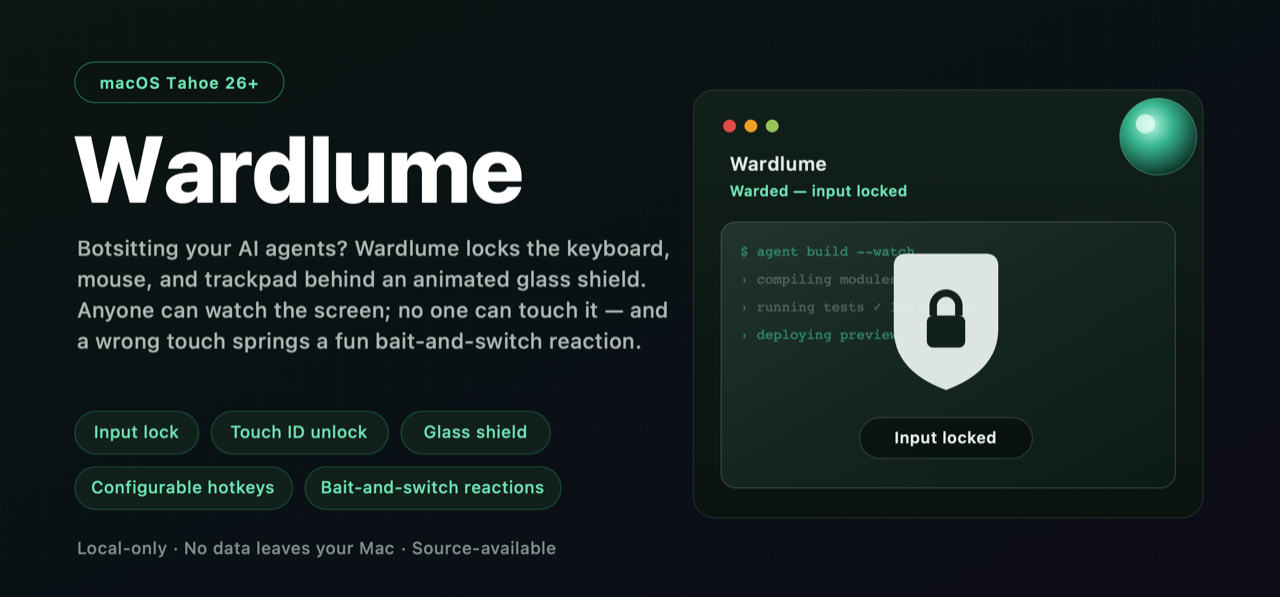Click the 'running tests' terminal line
Image resolution: width=1280 pixels, height=597 pixels.
817,307
